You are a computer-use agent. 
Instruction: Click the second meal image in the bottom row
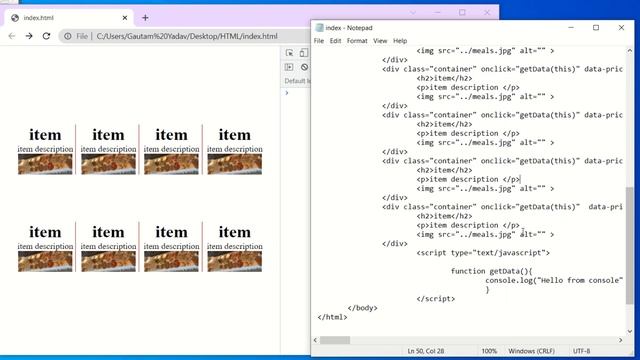[109, 261]
